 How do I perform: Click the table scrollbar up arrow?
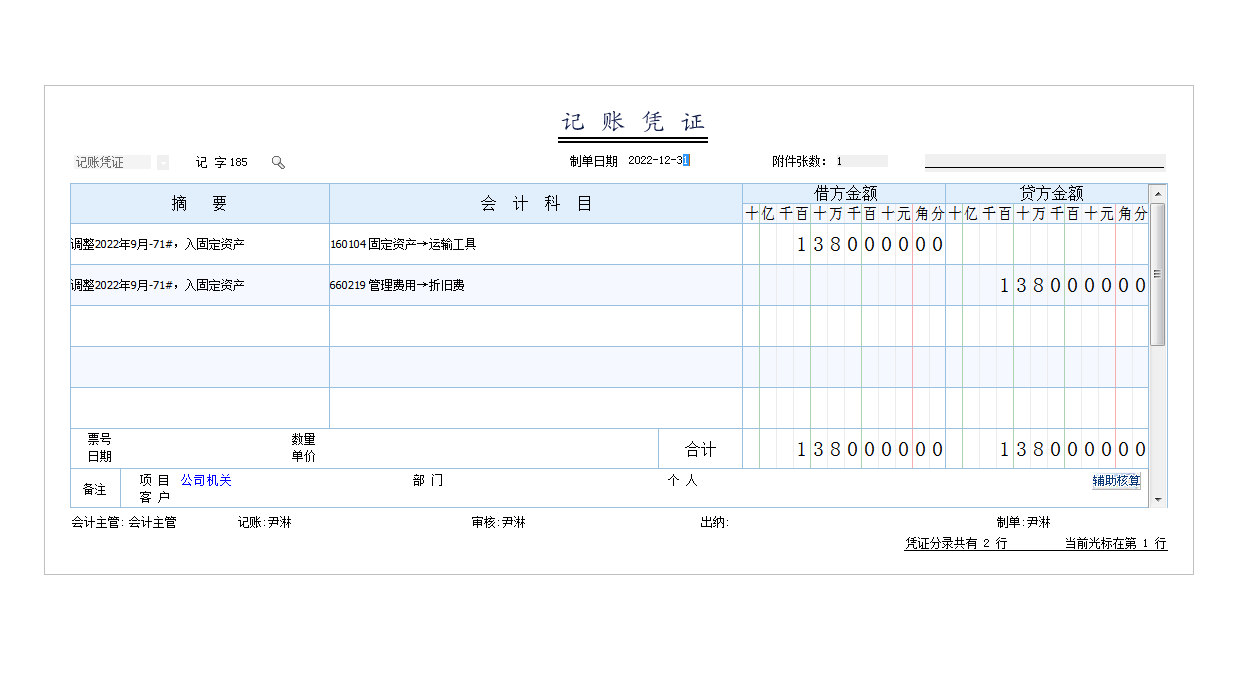(x=1158, y=193)
